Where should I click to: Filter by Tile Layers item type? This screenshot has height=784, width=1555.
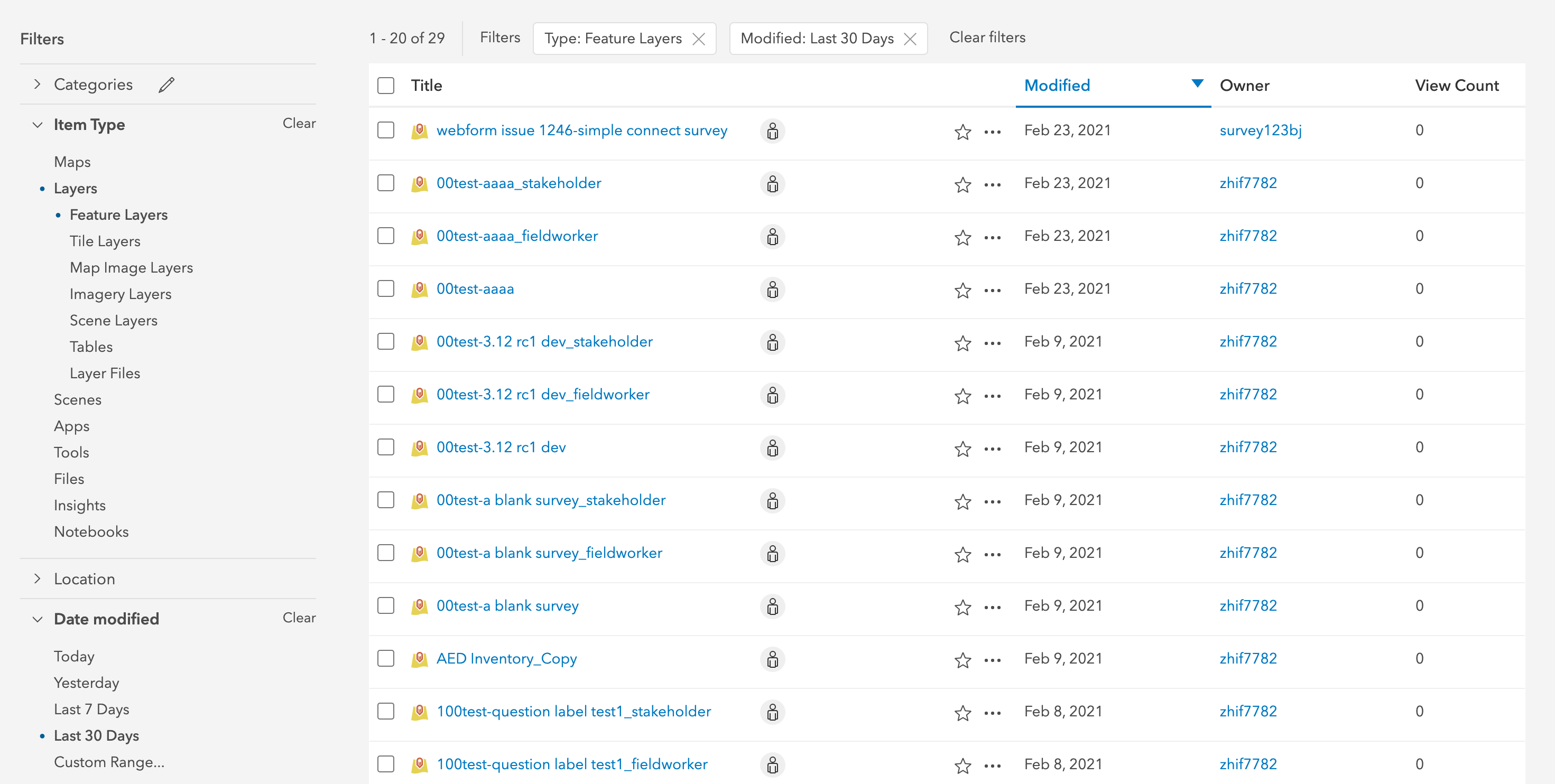point(105,241)
